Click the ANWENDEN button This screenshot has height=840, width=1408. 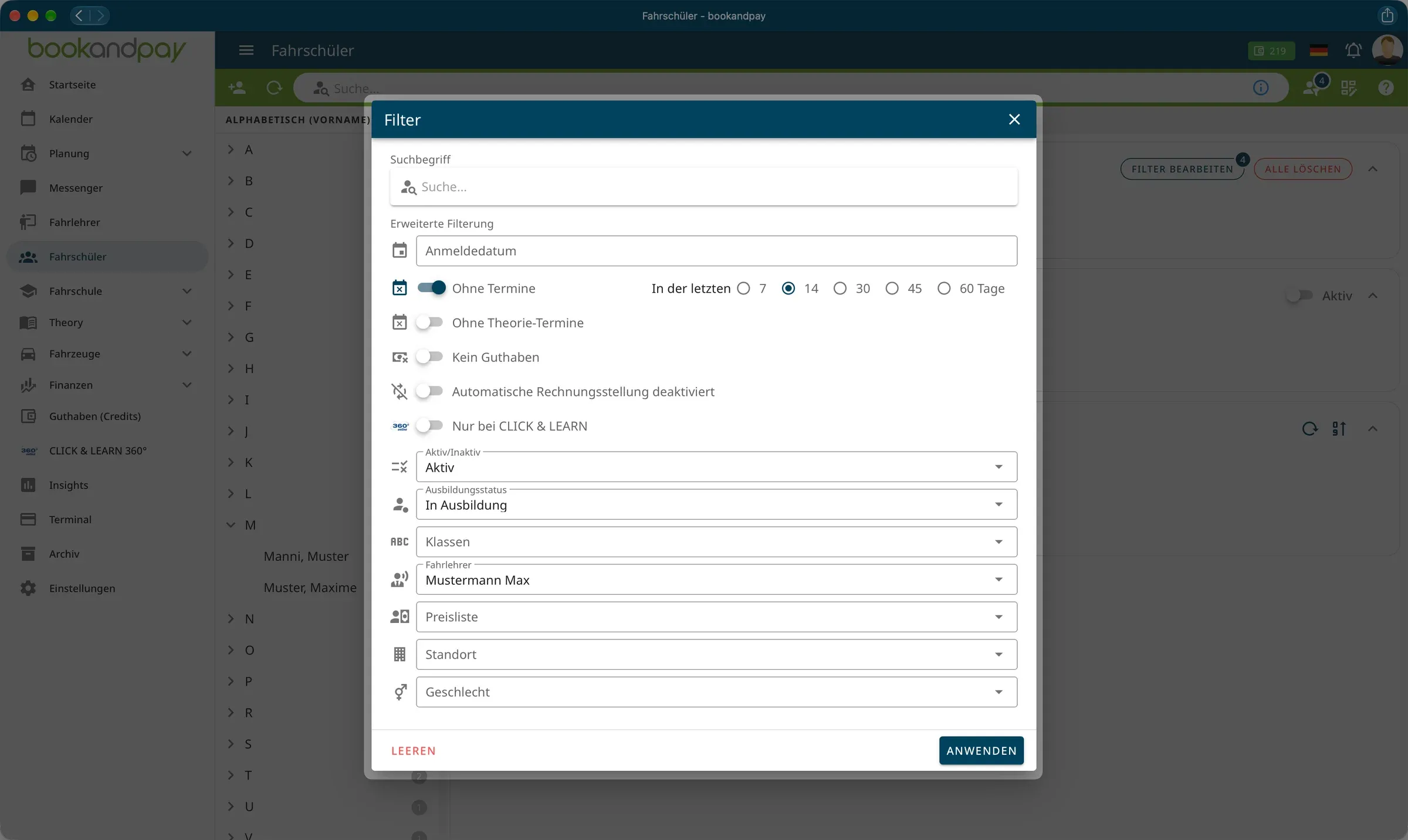(981, 751)
